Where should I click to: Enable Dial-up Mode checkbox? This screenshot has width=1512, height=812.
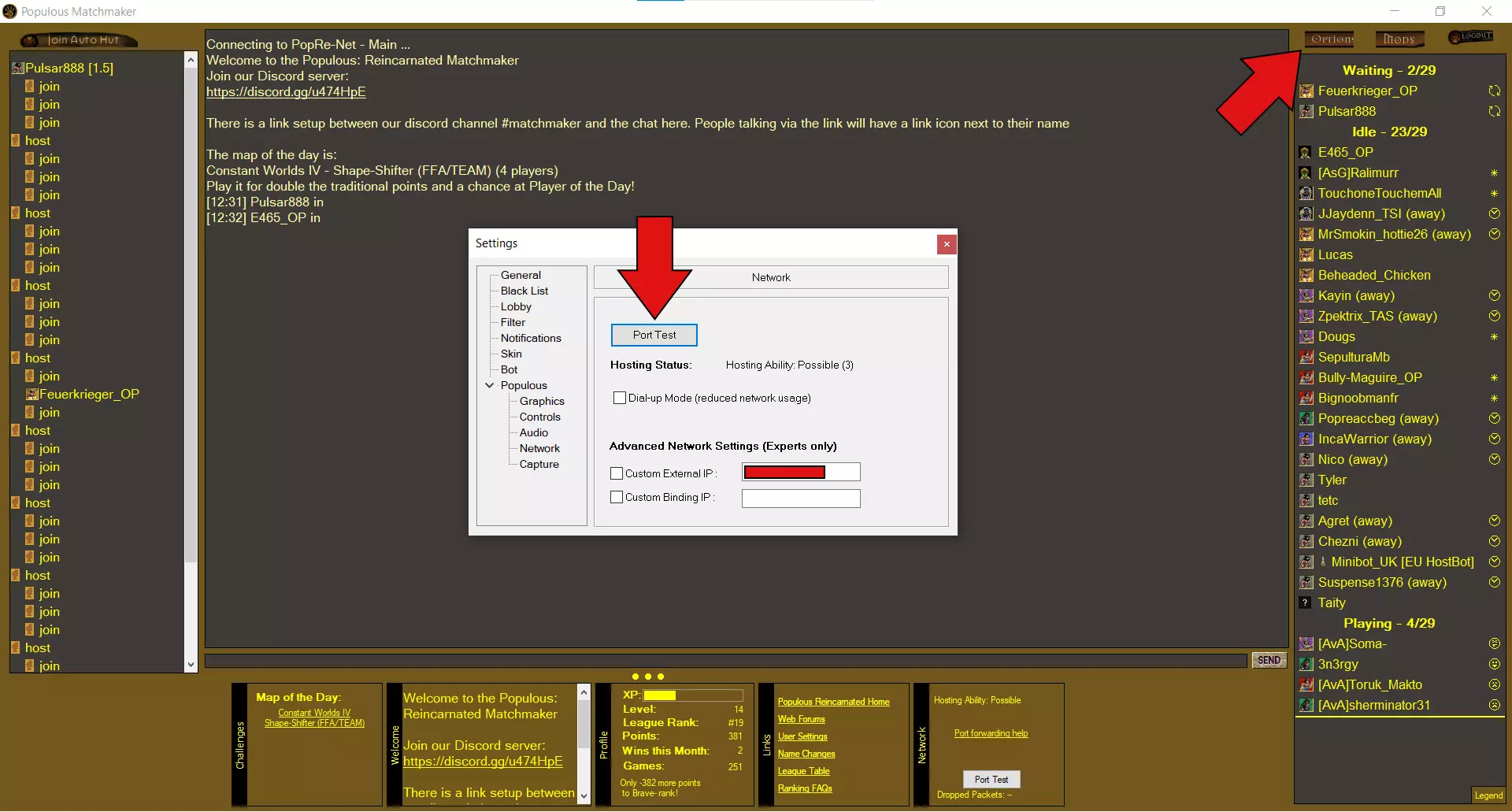point(620,399)
